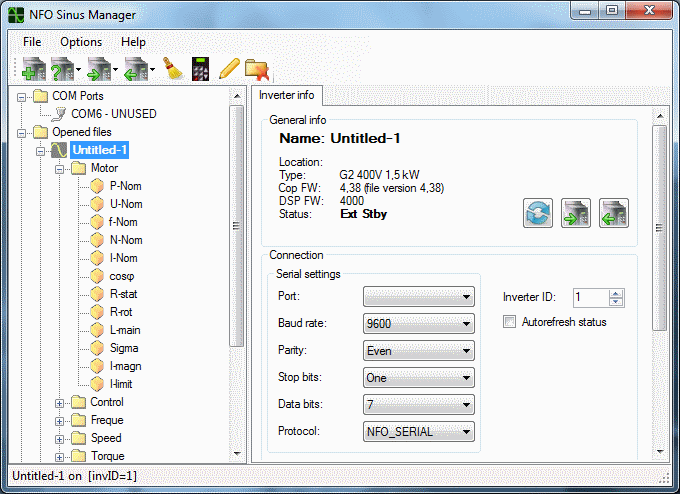Click the blue refresh status button
Image resolution: width=680 pixels, height=494 pixels.
click(x=538, y=213)
